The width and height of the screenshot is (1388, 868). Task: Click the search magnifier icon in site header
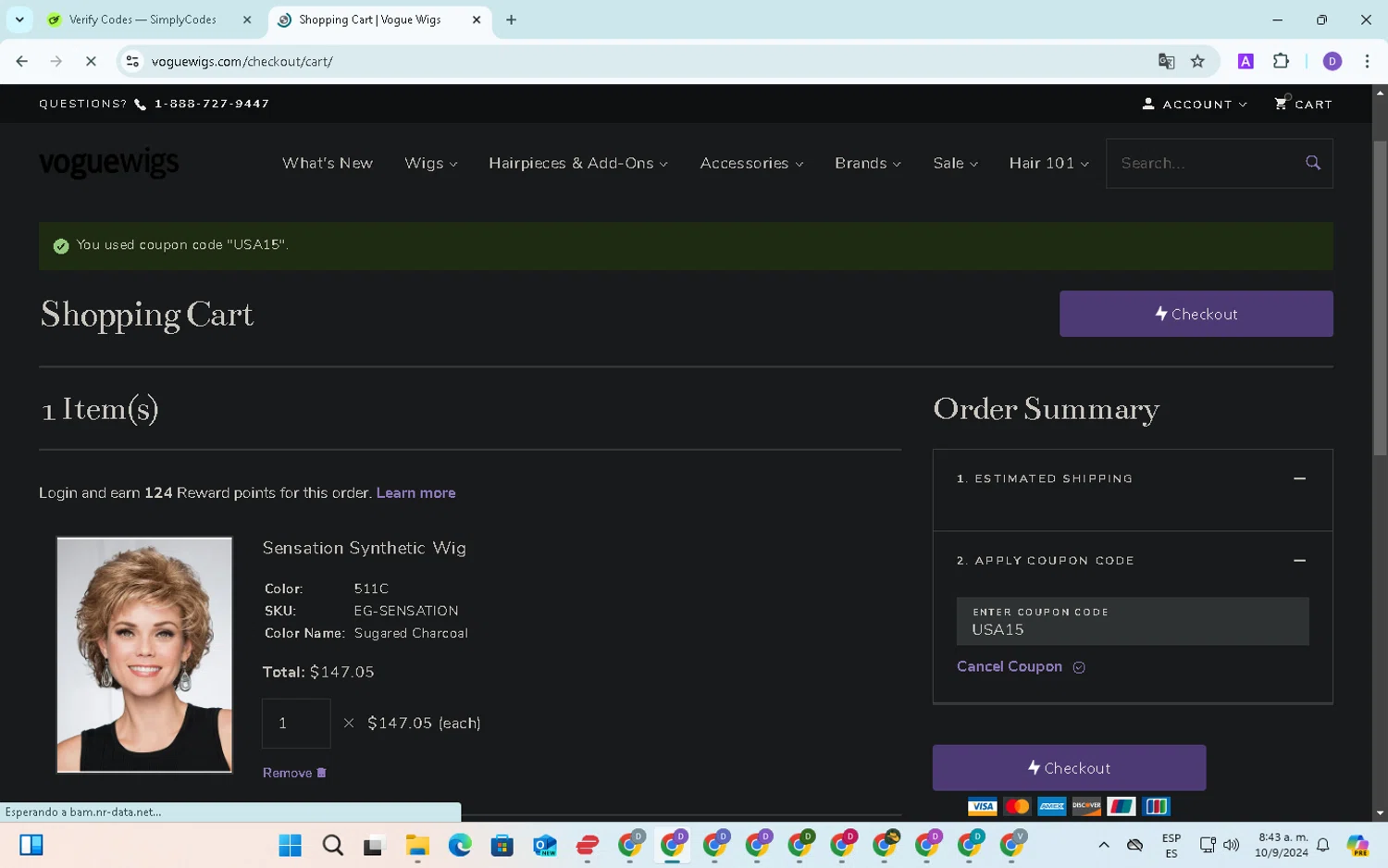coord(1312,163)
